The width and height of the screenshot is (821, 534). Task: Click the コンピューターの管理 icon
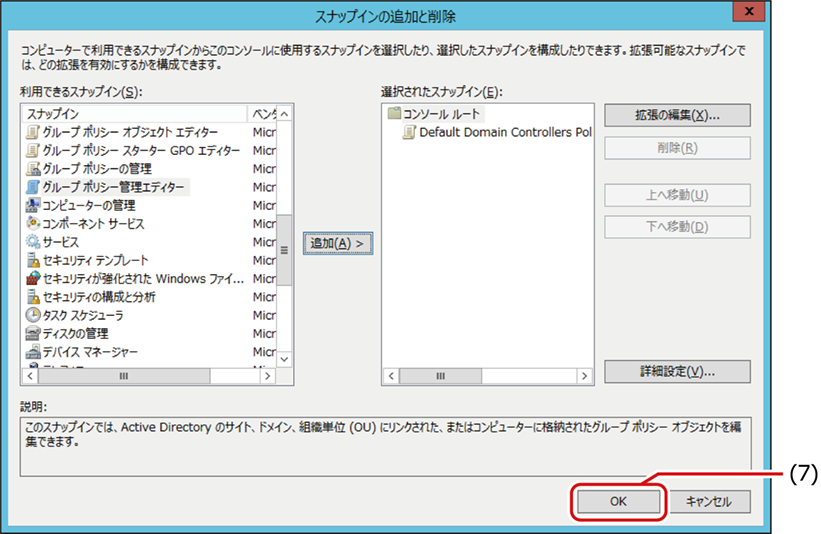[x=32, y=205]
